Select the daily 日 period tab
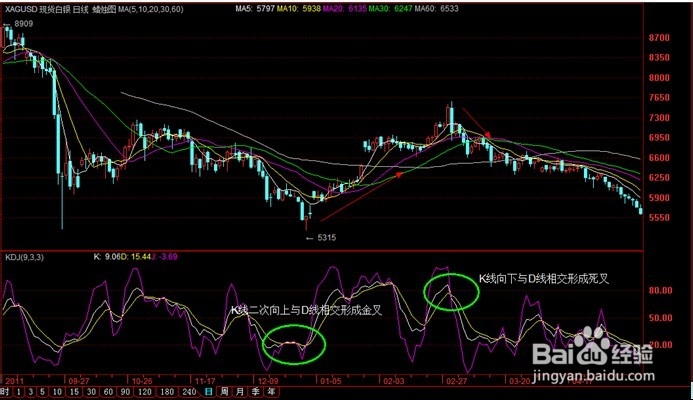The image size is (693, 400). pyautogui.click(x=209, y=392)
